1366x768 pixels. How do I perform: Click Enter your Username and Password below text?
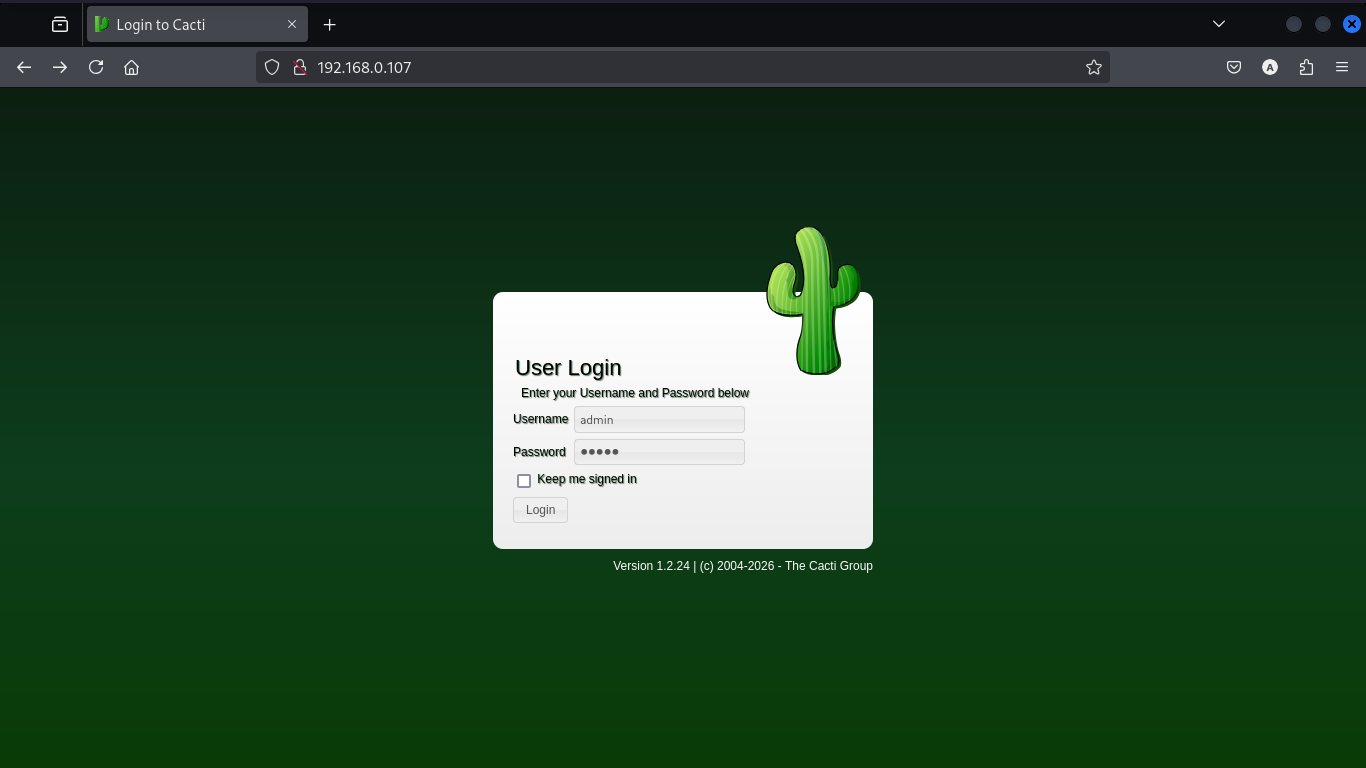(635, 393)
